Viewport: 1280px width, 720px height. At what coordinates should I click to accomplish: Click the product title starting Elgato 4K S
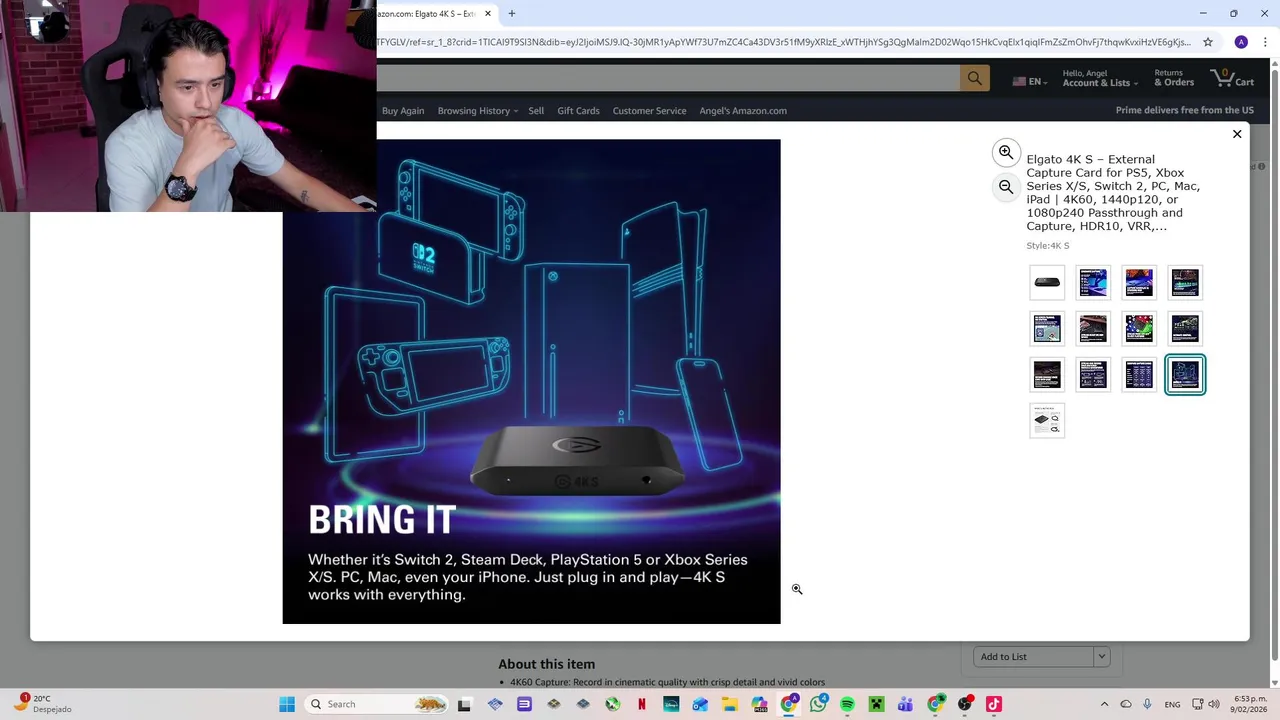[1112, 192]
